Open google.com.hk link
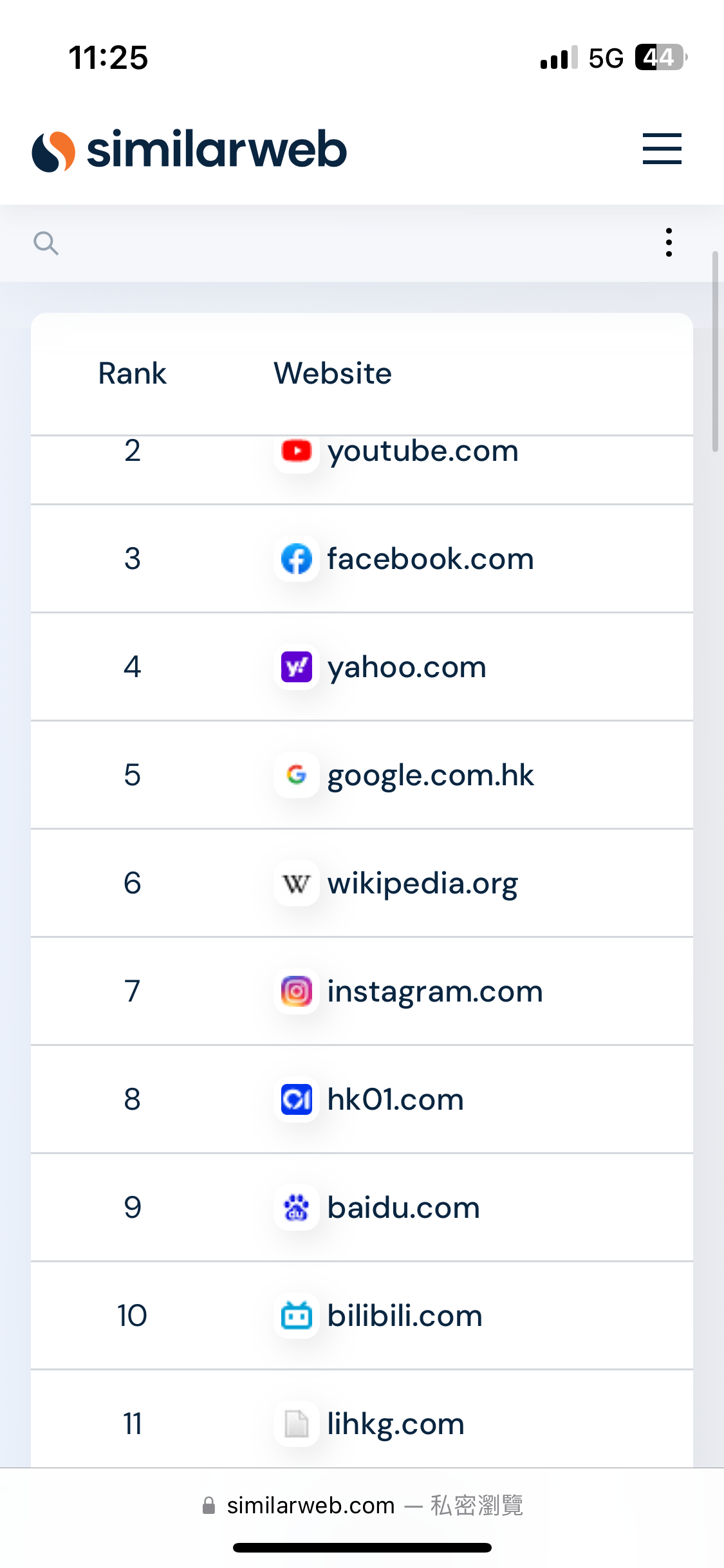Image resolution: width=724 pixels, height=1568 pixels. tap(431, 776)
